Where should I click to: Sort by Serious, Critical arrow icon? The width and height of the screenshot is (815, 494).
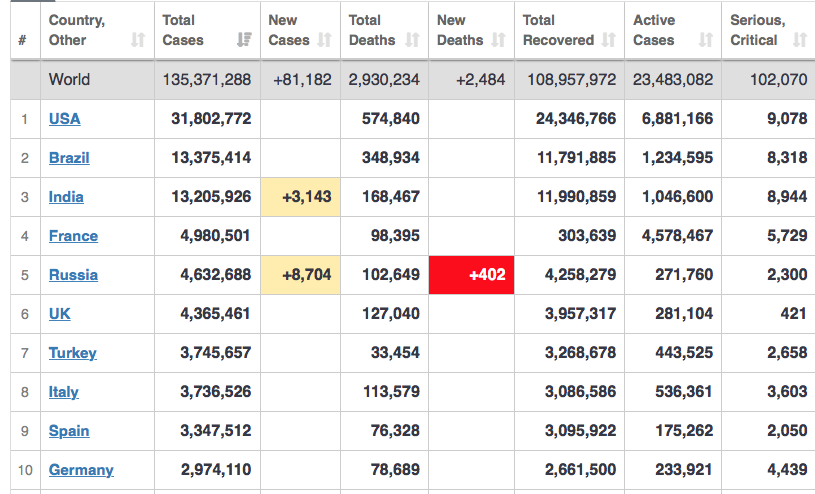[799, 40]
